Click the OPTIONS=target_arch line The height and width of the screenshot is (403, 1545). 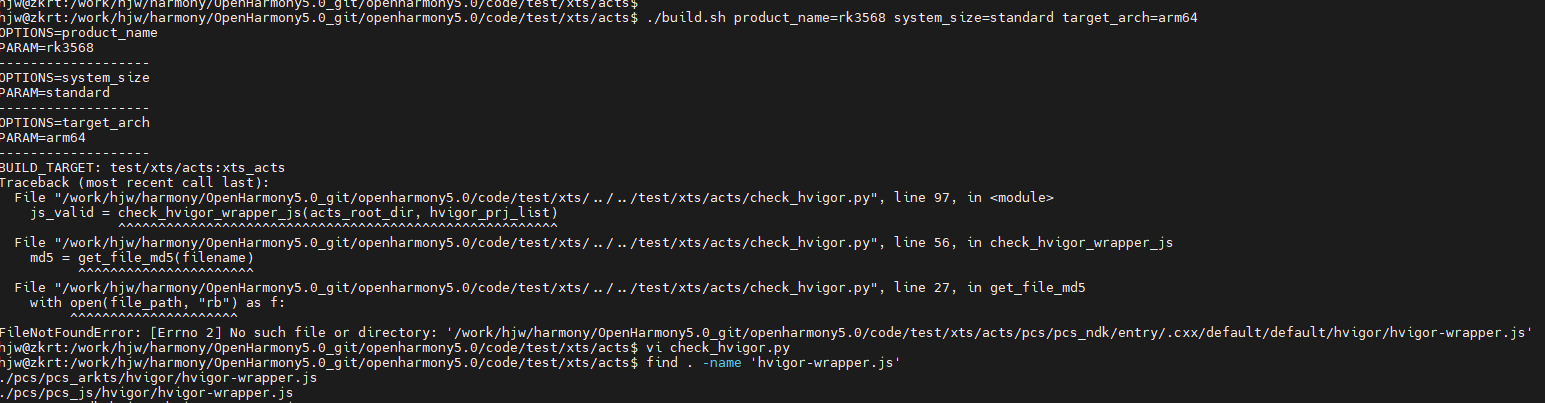74,122
